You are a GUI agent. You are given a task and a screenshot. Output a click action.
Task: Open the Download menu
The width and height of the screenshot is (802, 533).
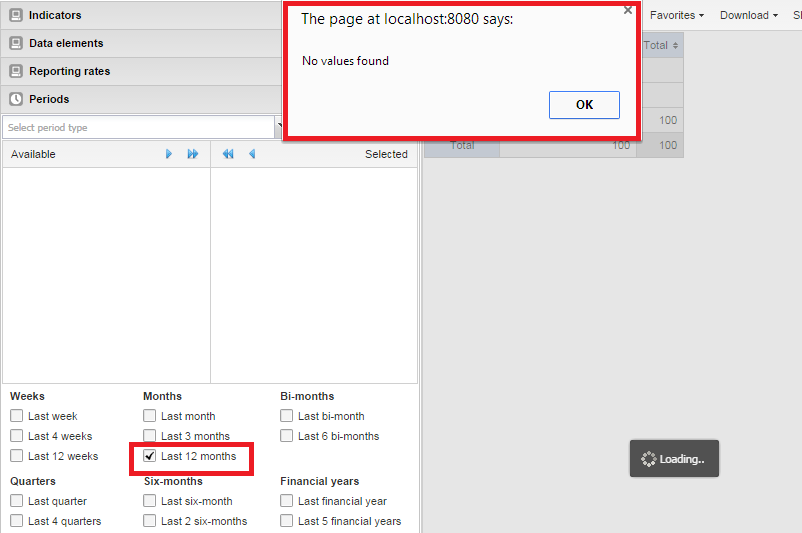(749, 15)
